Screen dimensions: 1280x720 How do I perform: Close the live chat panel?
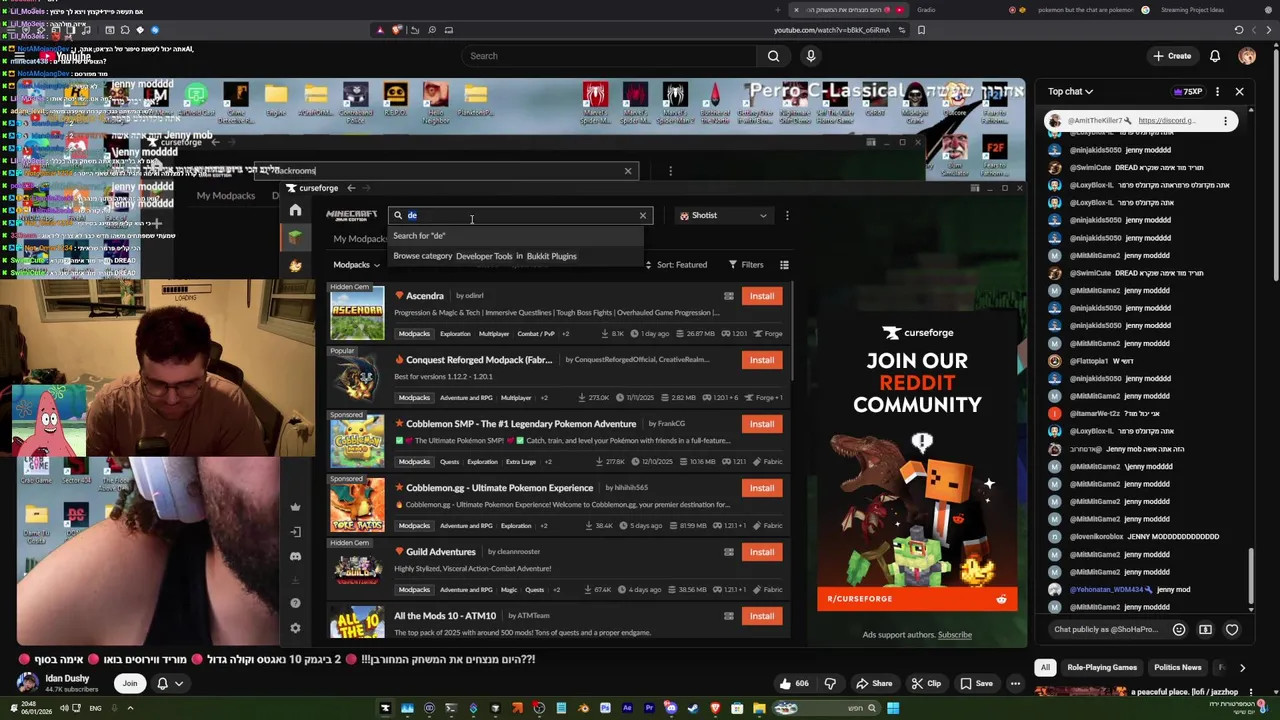1239,92
